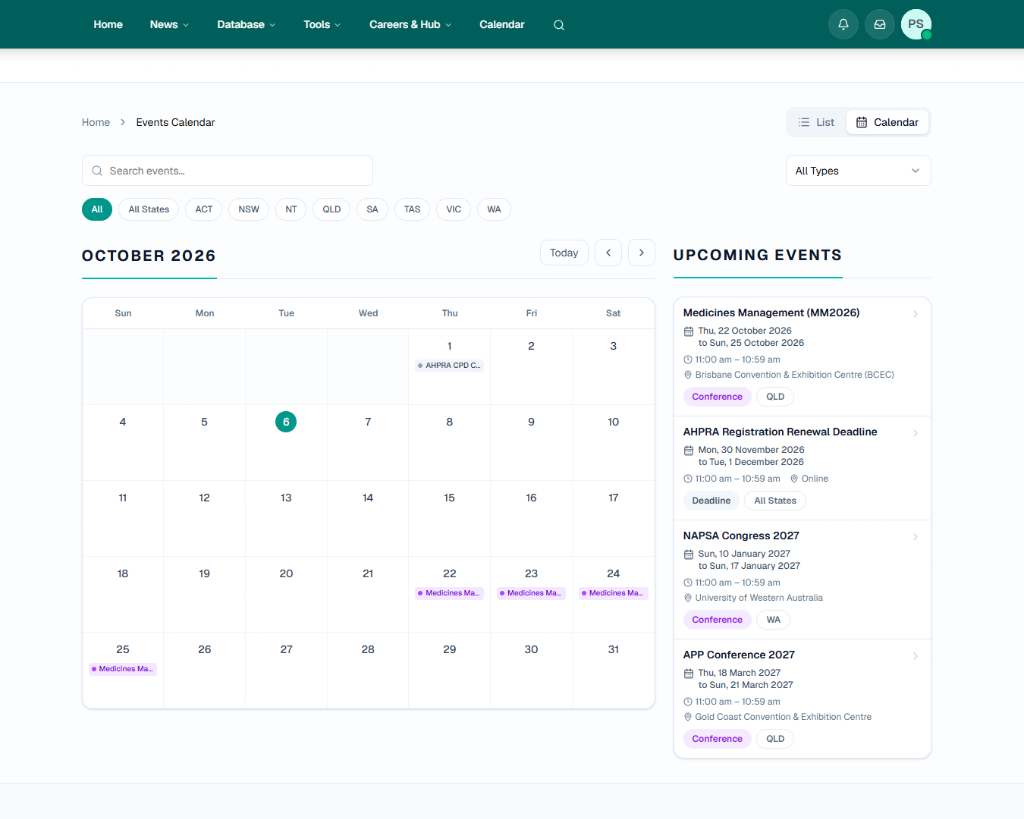Click the Today button

tap(564, 253)
